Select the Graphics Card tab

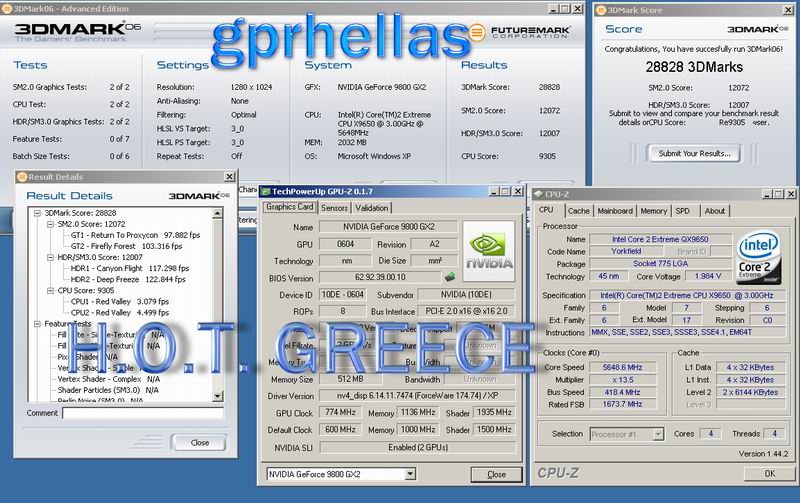(289, 207)
